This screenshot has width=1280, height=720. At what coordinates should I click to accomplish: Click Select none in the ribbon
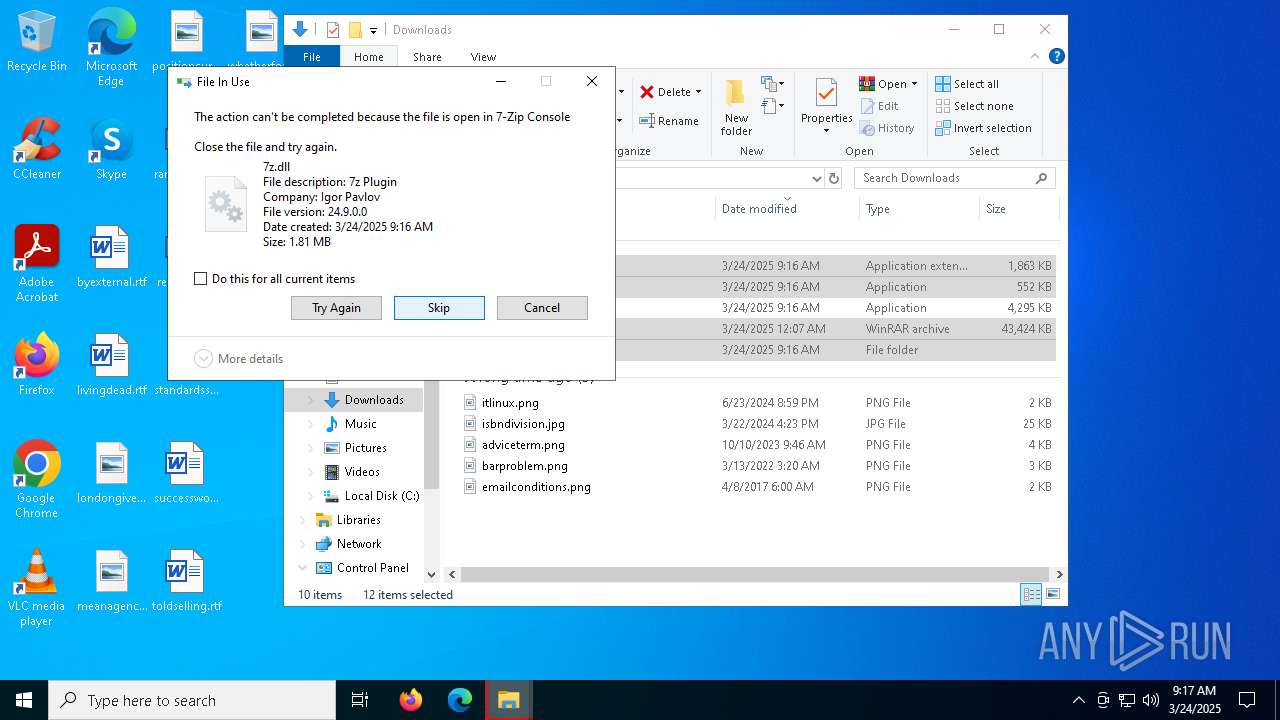[974, 106]
